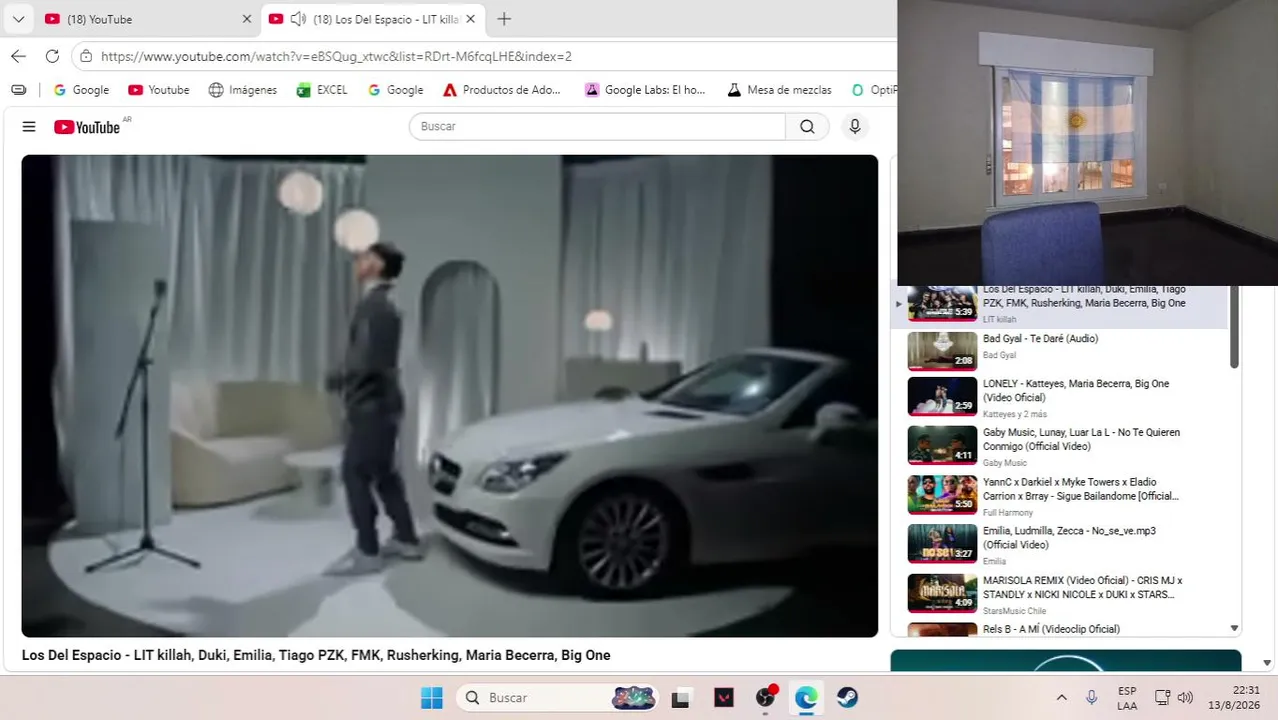Close the Los Del Espacio tab
The width and height of the screenshot is (1278, 720).
(x=471, y=19)
